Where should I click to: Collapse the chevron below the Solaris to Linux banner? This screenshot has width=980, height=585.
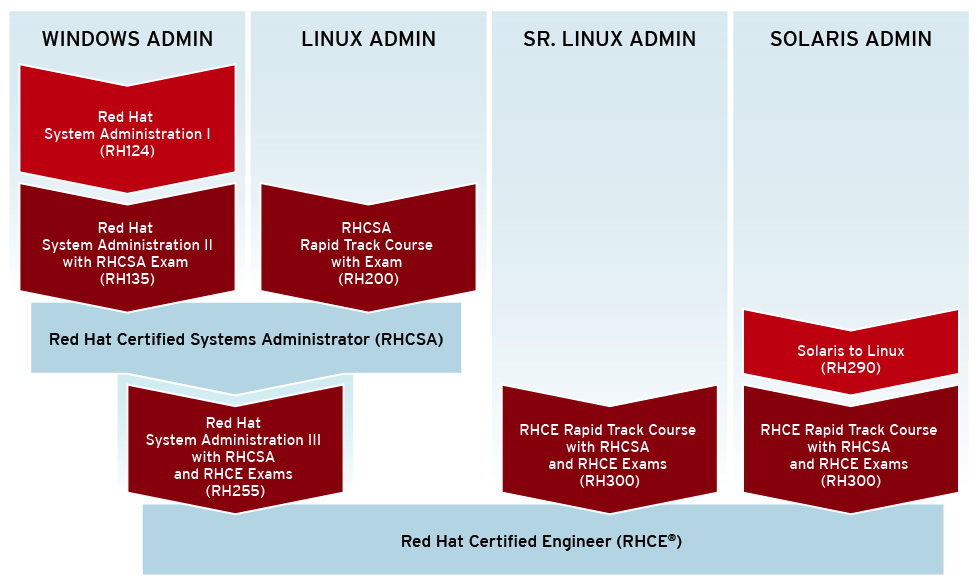pyautogui.click(x=851, y=390)
